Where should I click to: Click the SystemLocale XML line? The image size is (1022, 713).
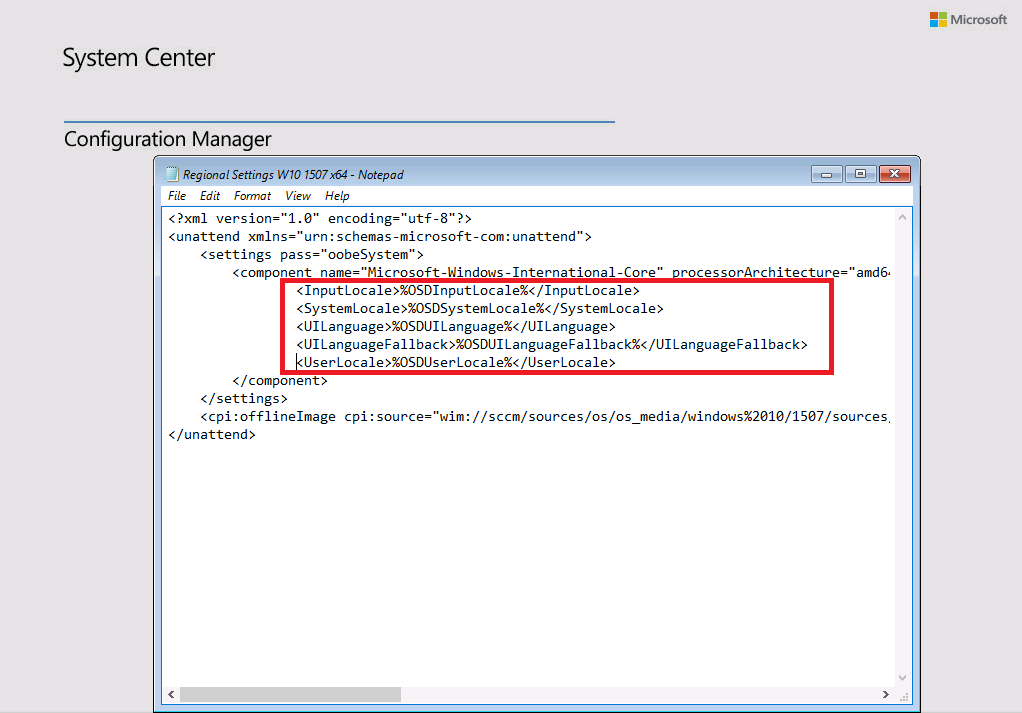click(x=480, y=309)
